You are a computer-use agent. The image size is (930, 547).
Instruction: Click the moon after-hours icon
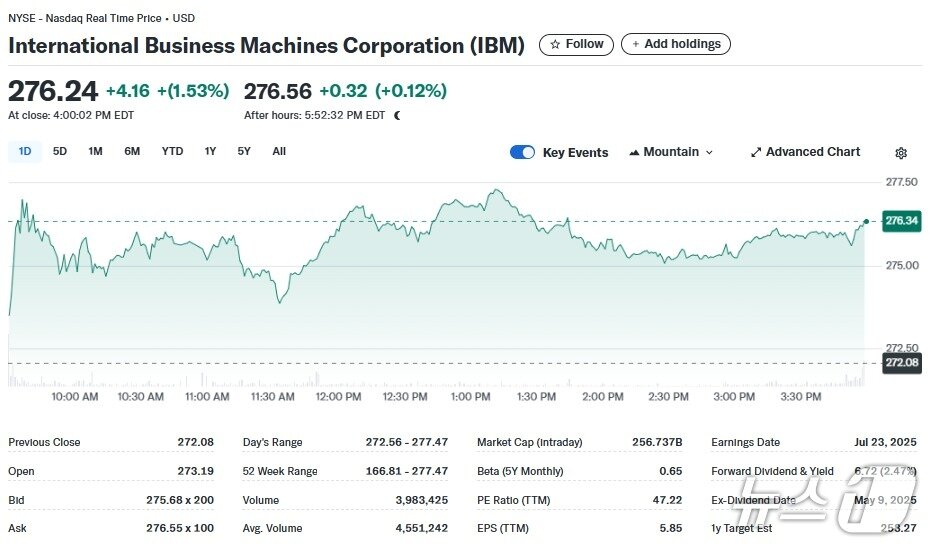pyautogui.click(x=397, y=116)
